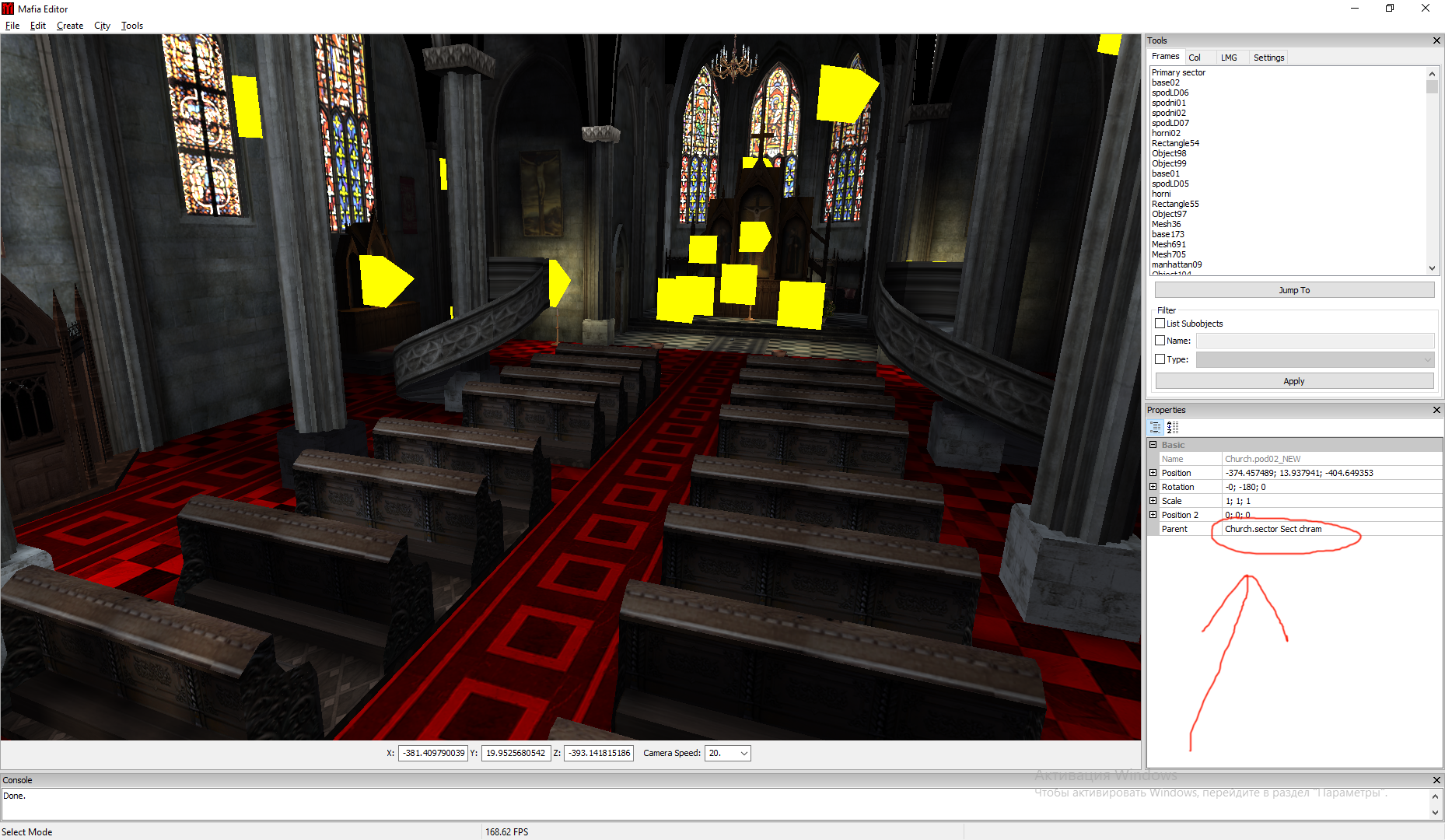Click the Position value field
The width and height of the screenshot is (1445, 840).
coord(1332,473)
